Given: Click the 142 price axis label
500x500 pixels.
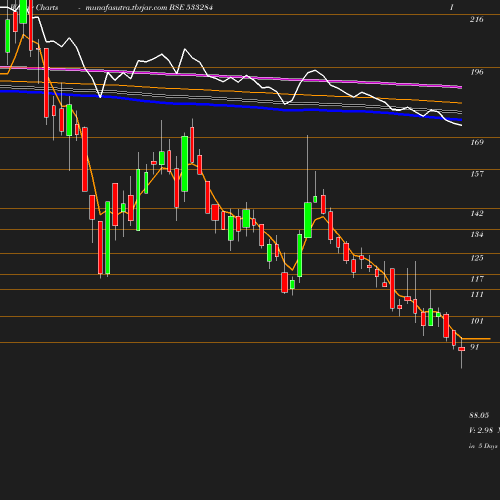Looking at the screenshot, I should 476,213.
